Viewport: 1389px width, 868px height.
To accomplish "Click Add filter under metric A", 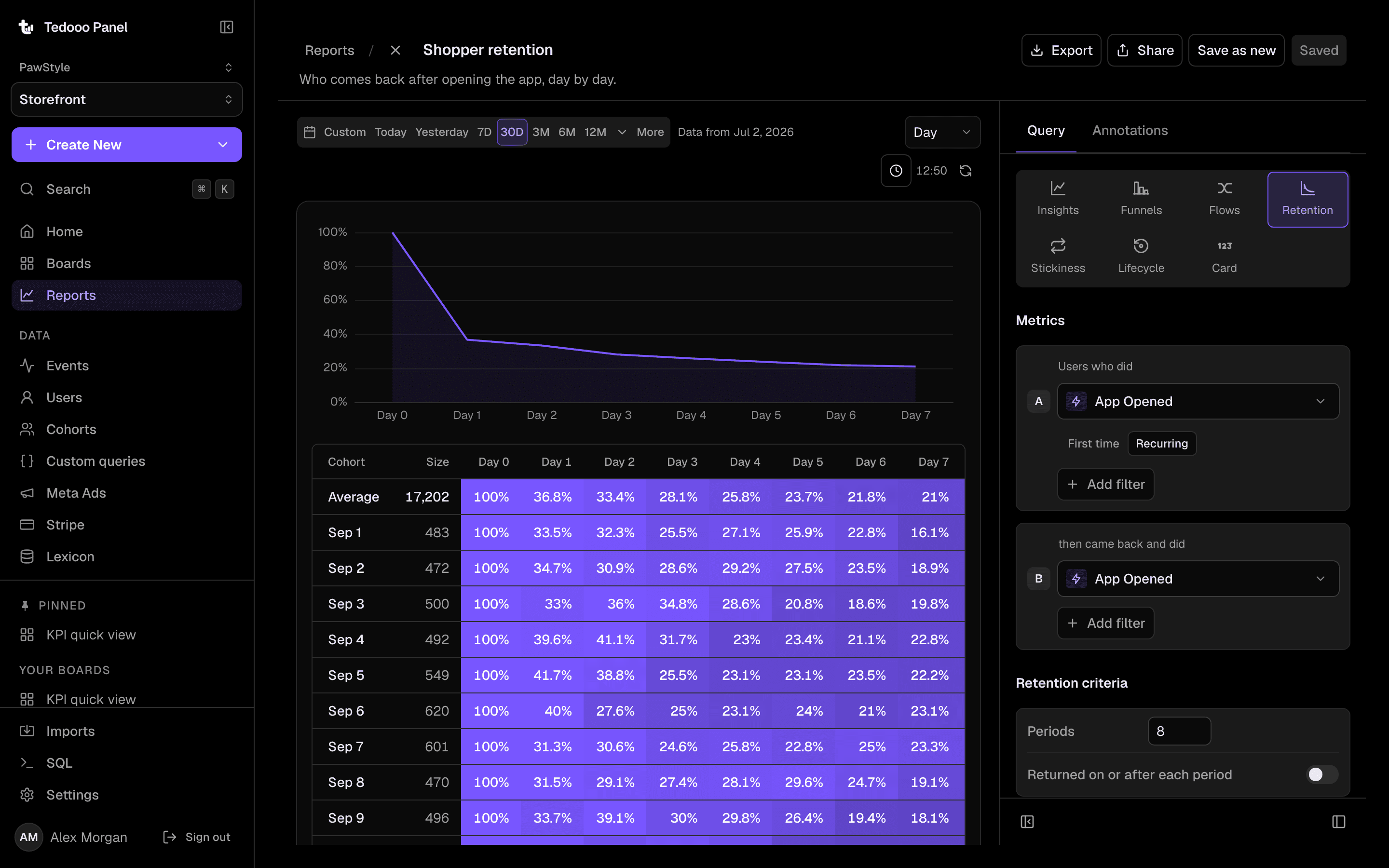I will (x=1105, y=484).
